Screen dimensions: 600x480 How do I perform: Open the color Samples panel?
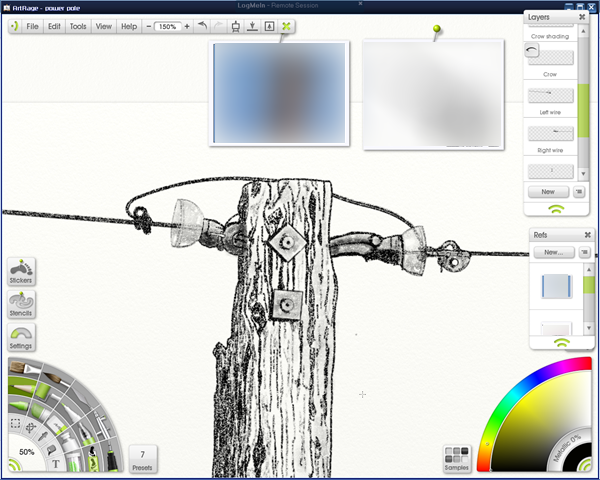457,459
